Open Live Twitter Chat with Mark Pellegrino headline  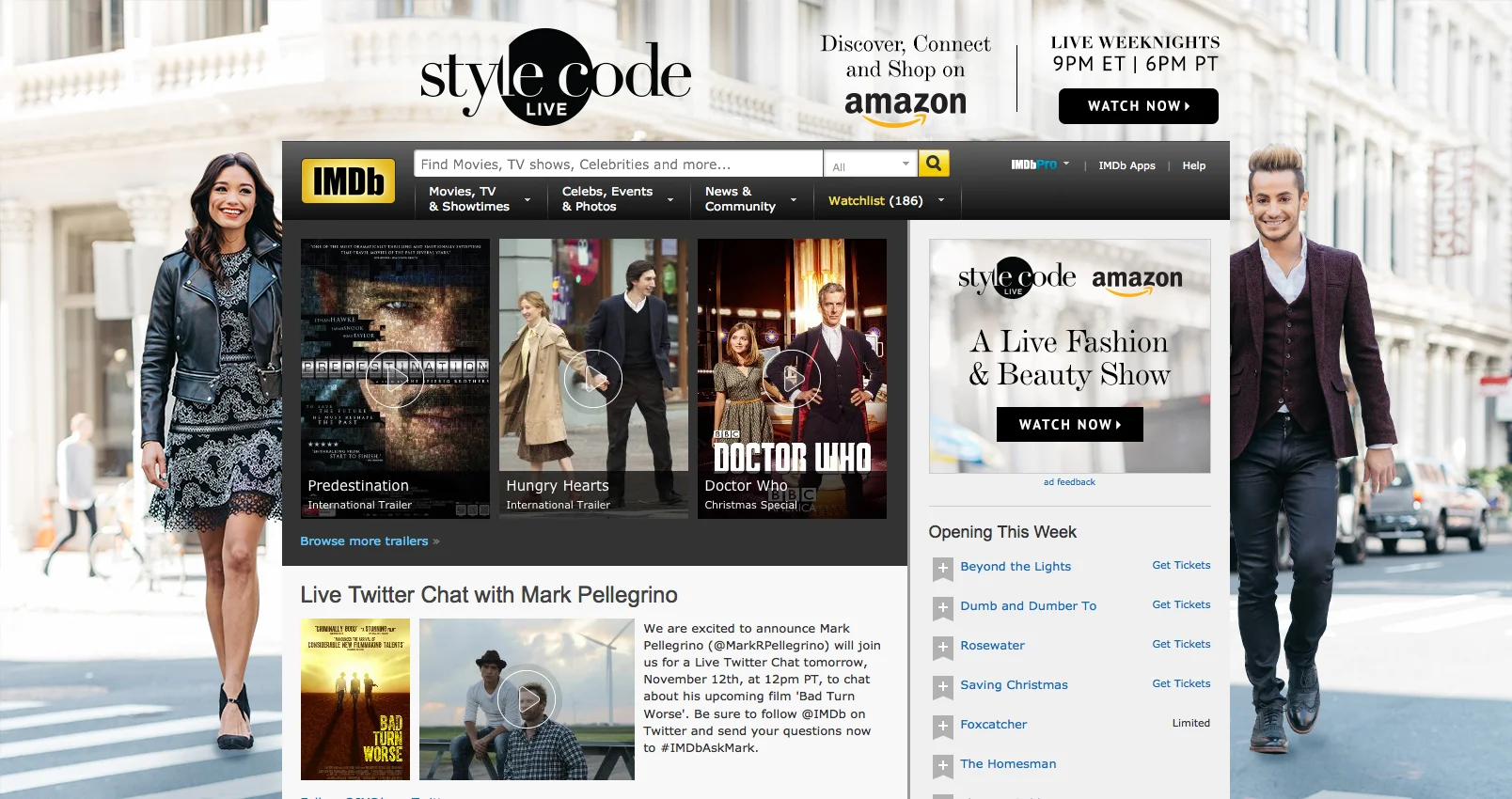click(489, 595)
